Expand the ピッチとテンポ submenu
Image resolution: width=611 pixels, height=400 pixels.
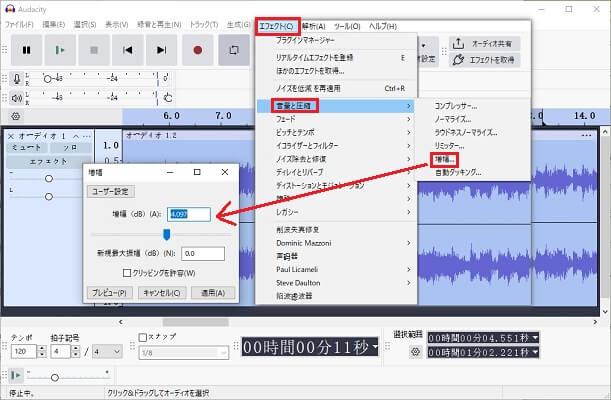pyautogui.click(x=336, y=132)
